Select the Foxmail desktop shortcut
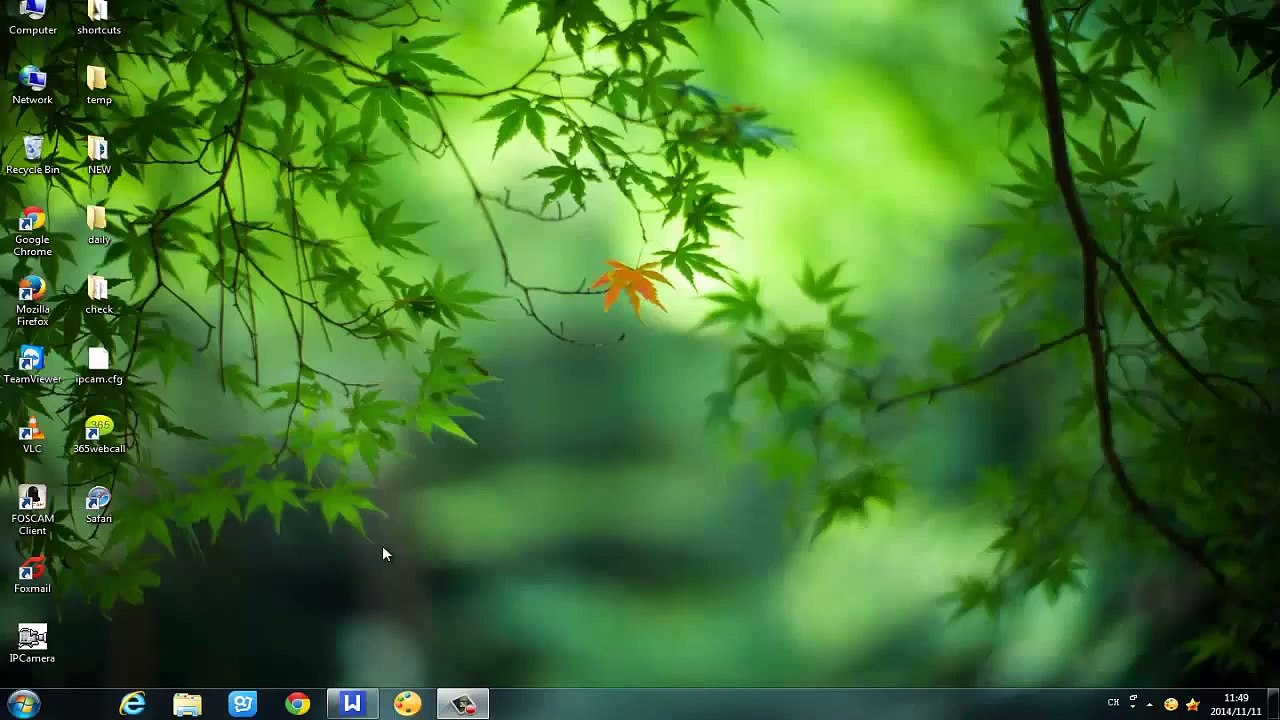 (33, 575)
